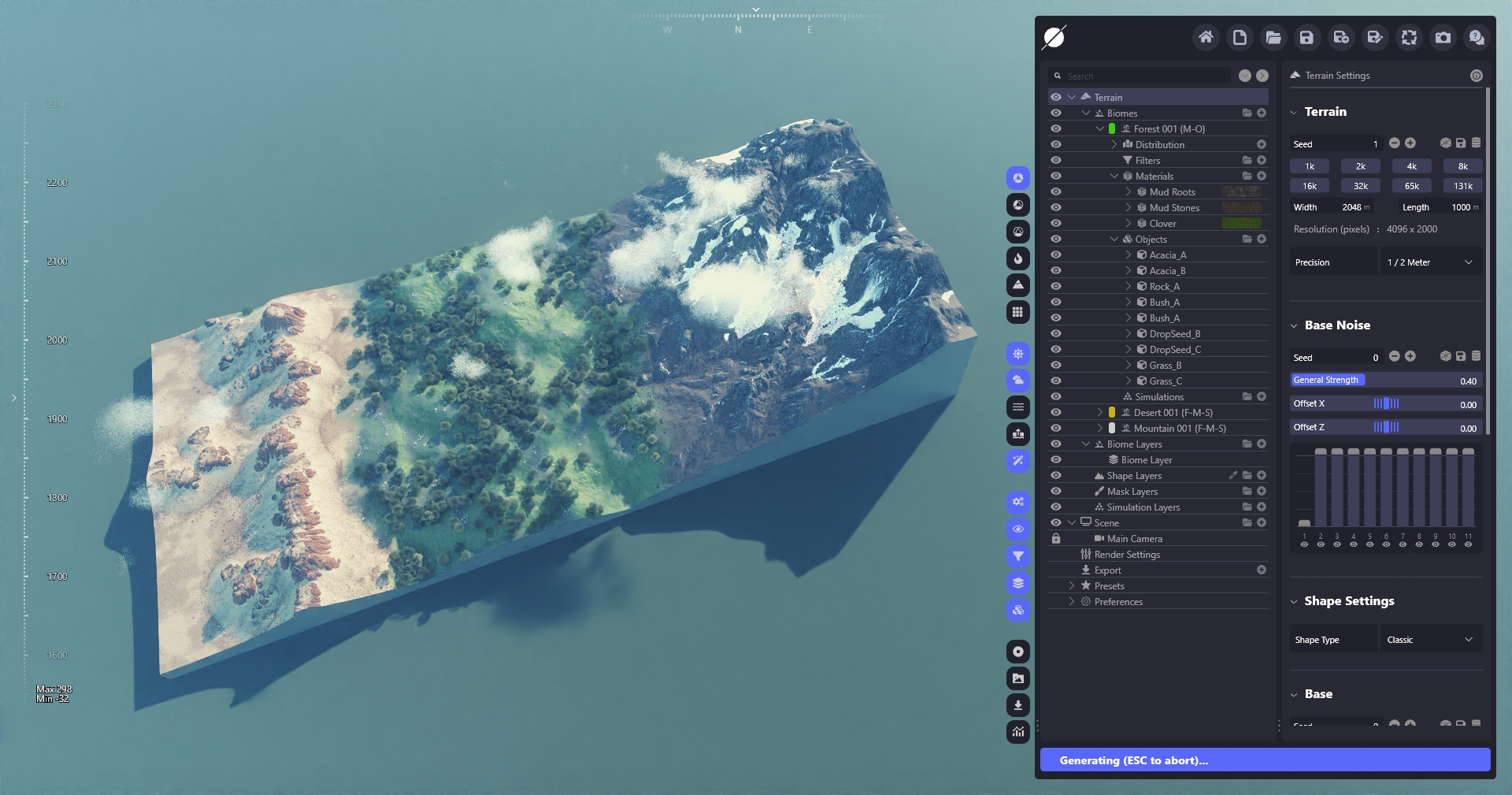Toggle visibility of the Acacia_A object

(x=1056, y=254)
